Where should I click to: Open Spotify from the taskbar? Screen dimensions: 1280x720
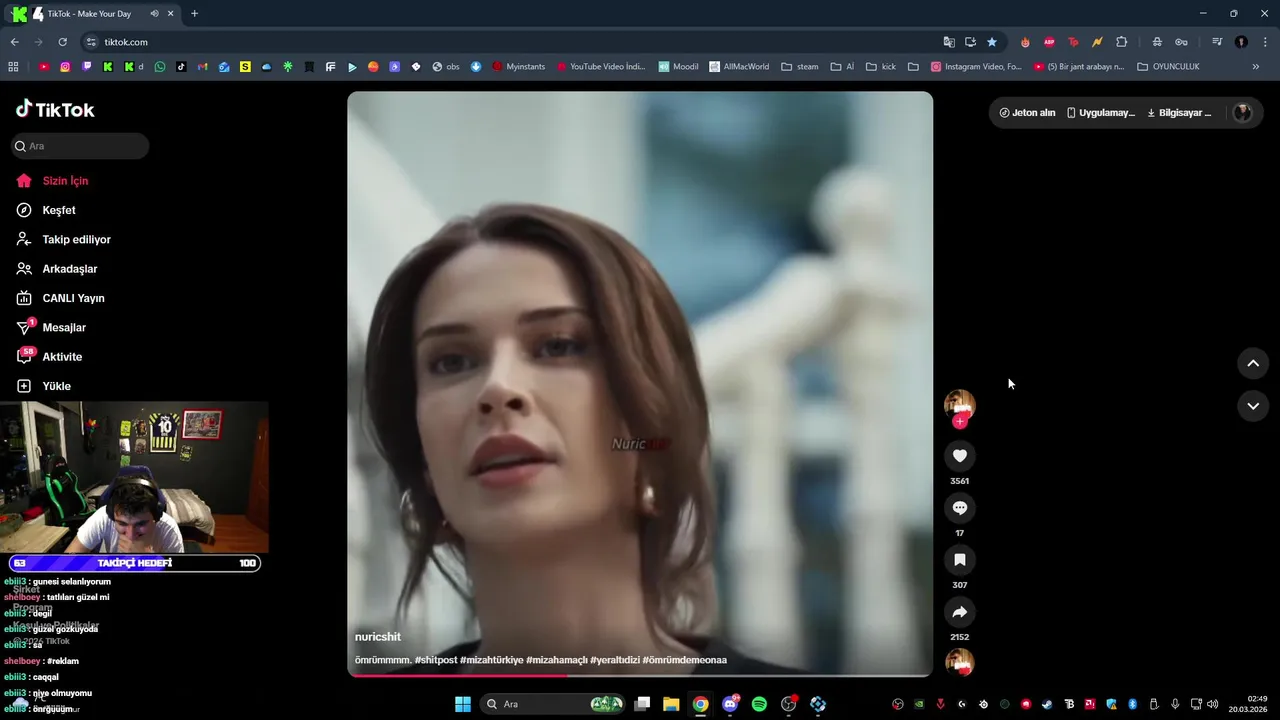759,704
